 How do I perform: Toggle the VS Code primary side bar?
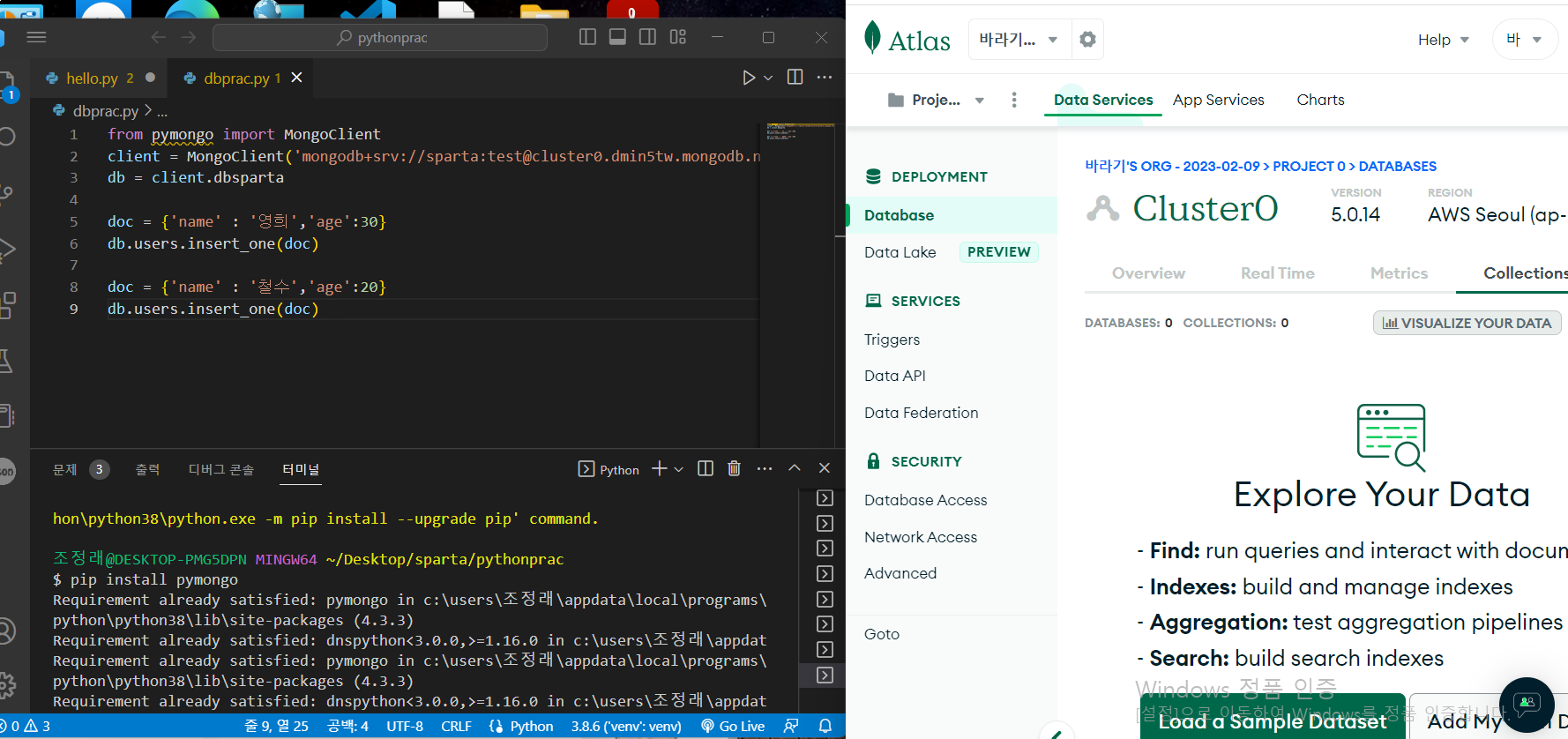click(x=588, y=37)
